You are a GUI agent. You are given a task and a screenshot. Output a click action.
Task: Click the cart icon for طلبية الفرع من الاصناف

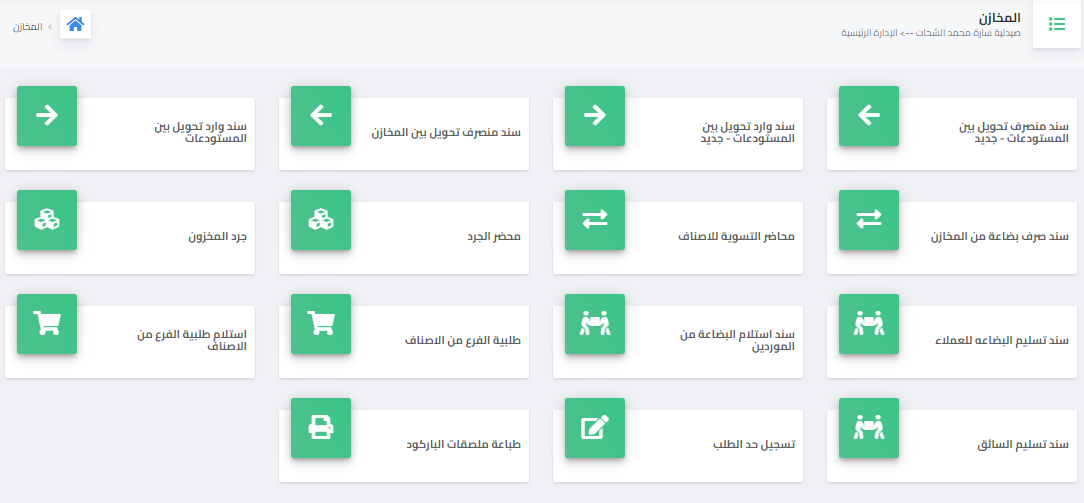pos(321,324)
